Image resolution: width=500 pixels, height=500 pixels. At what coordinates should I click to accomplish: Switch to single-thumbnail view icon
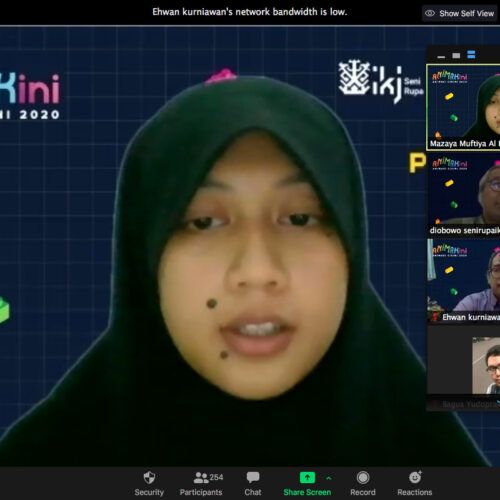pos(456,55)
